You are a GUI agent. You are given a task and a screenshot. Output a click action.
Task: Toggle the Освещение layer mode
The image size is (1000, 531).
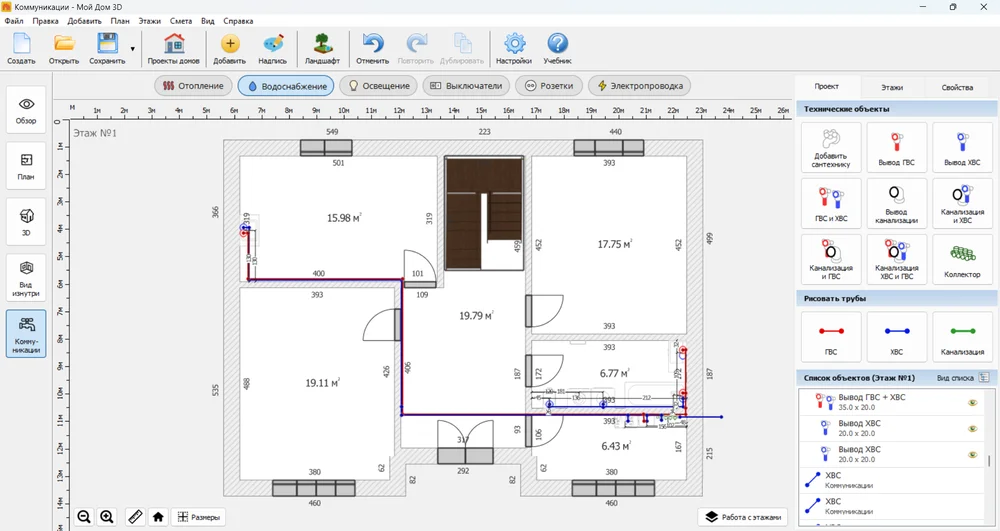pos(379,86)
